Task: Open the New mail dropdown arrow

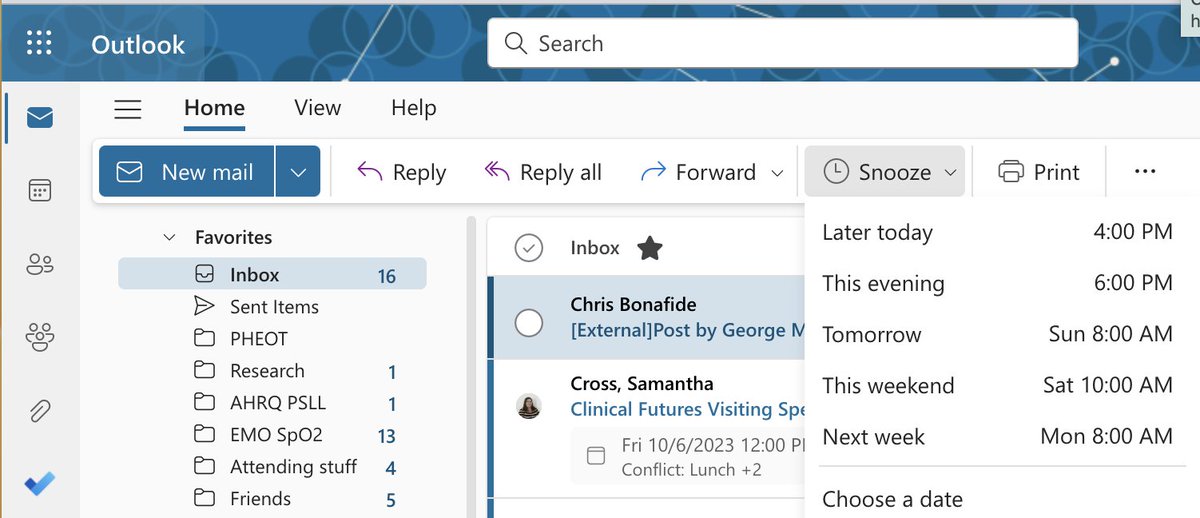Action: 297,172
